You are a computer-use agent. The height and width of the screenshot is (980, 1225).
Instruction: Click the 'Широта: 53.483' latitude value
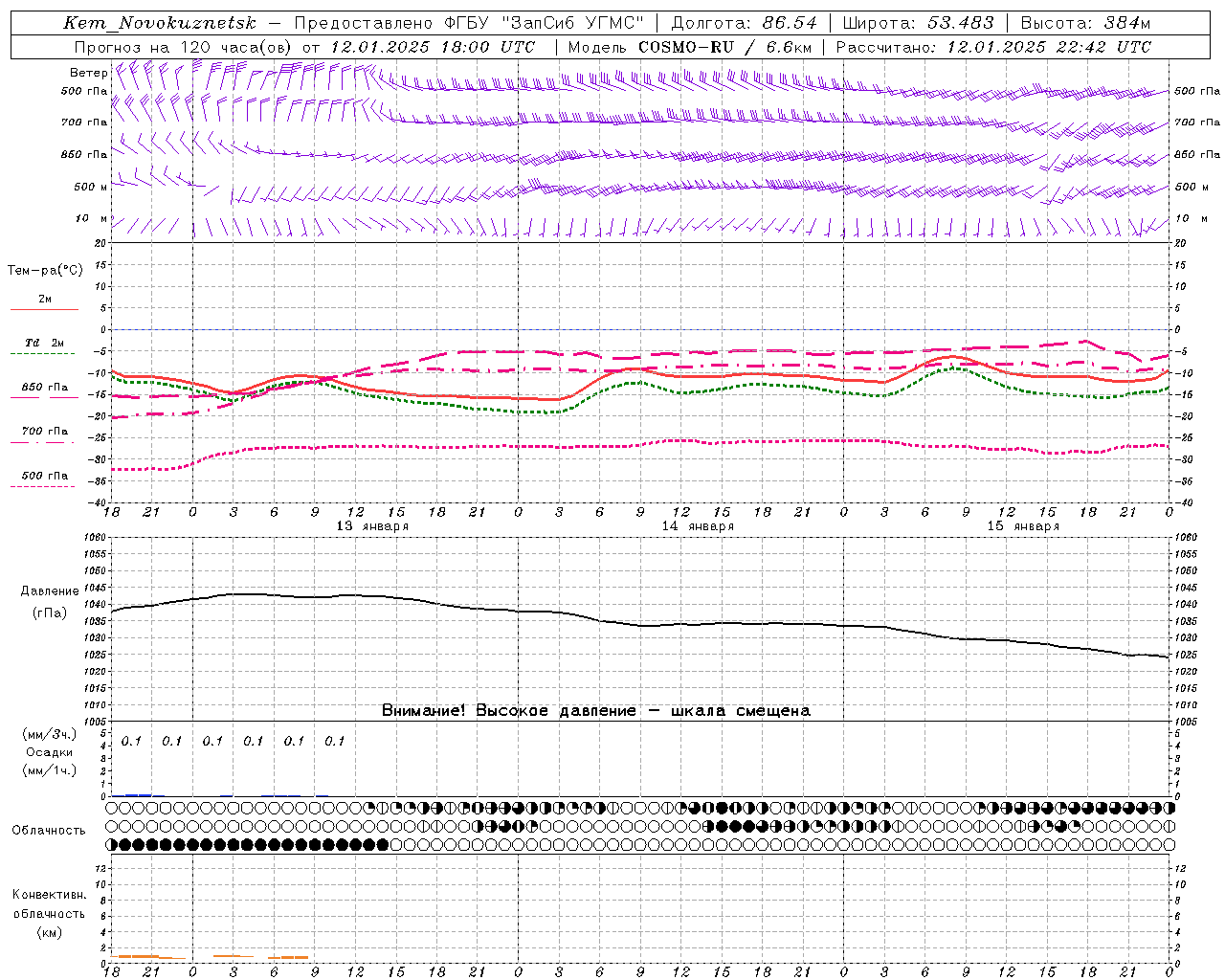coord(919,23)
